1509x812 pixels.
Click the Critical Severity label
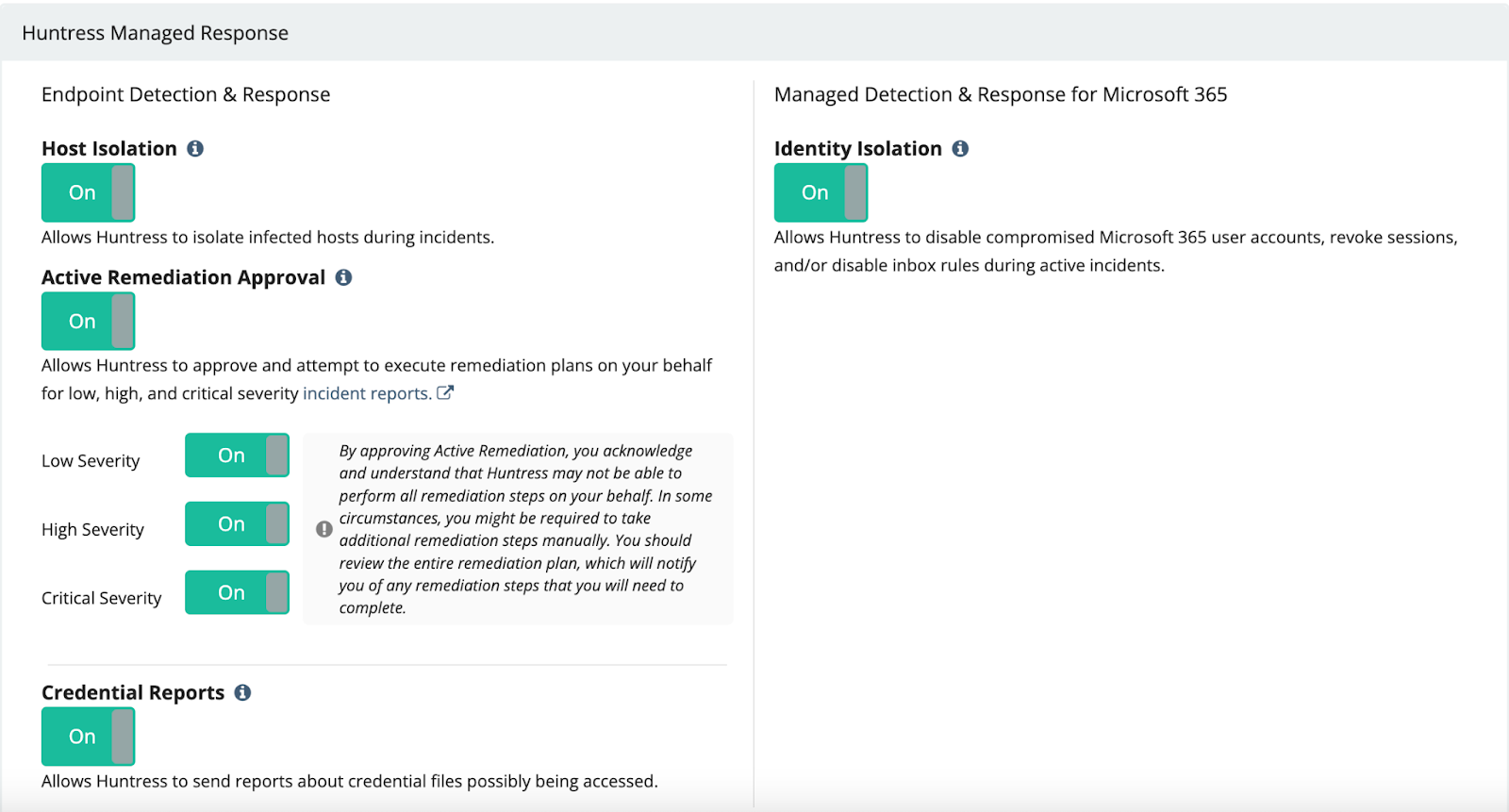point(102,598)
